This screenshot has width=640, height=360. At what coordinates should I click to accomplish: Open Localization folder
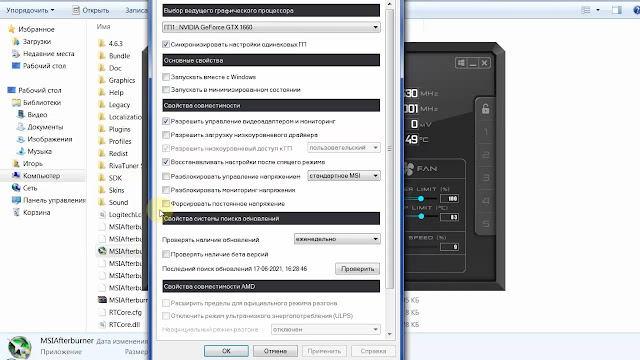[x=120, y=117]
